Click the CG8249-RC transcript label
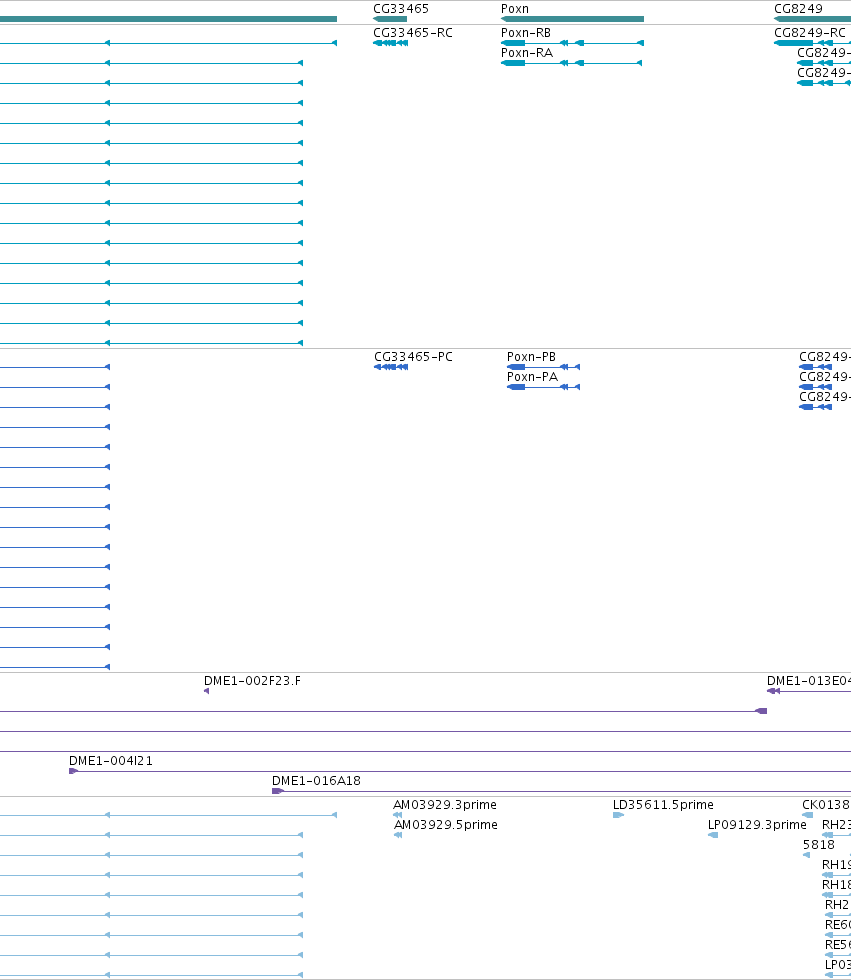The height and width of the screenshot is (980, 851). tap(810, 32)
